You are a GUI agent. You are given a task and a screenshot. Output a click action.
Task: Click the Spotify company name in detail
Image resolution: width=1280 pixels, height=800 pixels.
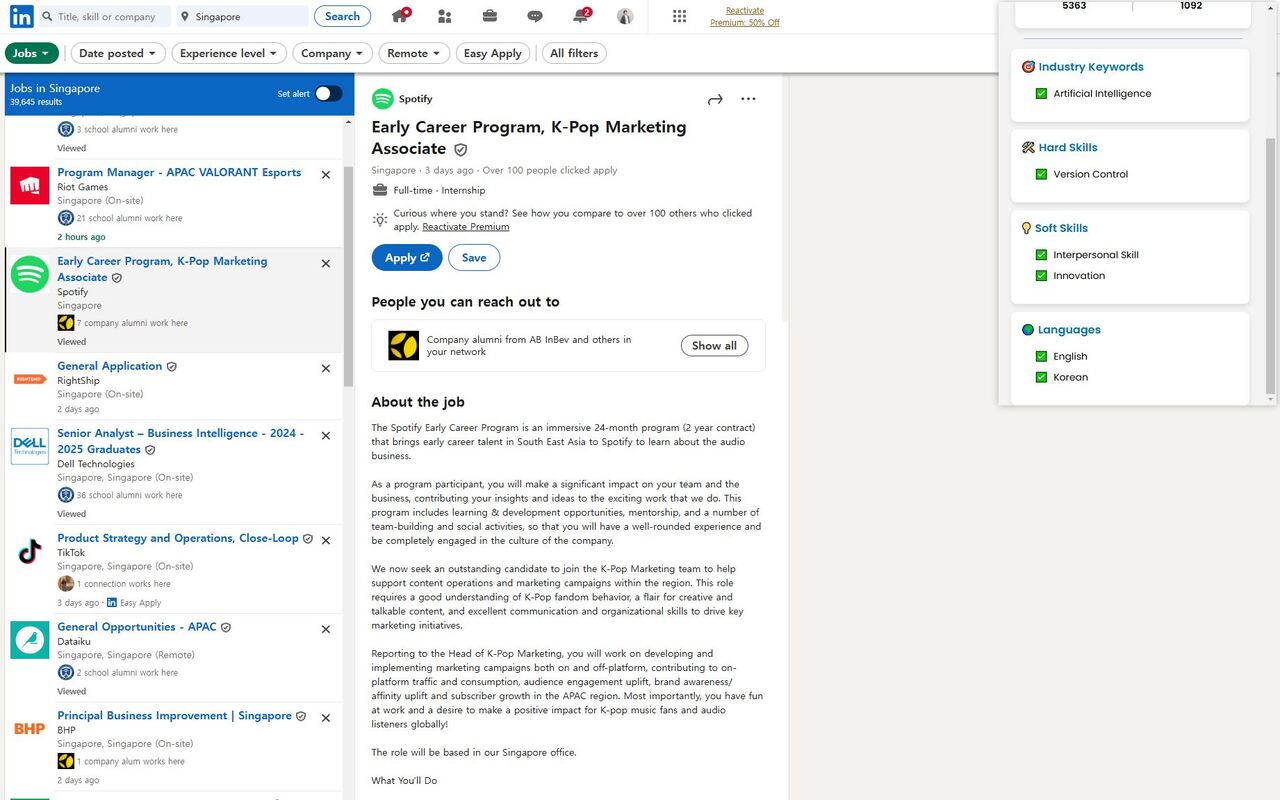point(416,99)
